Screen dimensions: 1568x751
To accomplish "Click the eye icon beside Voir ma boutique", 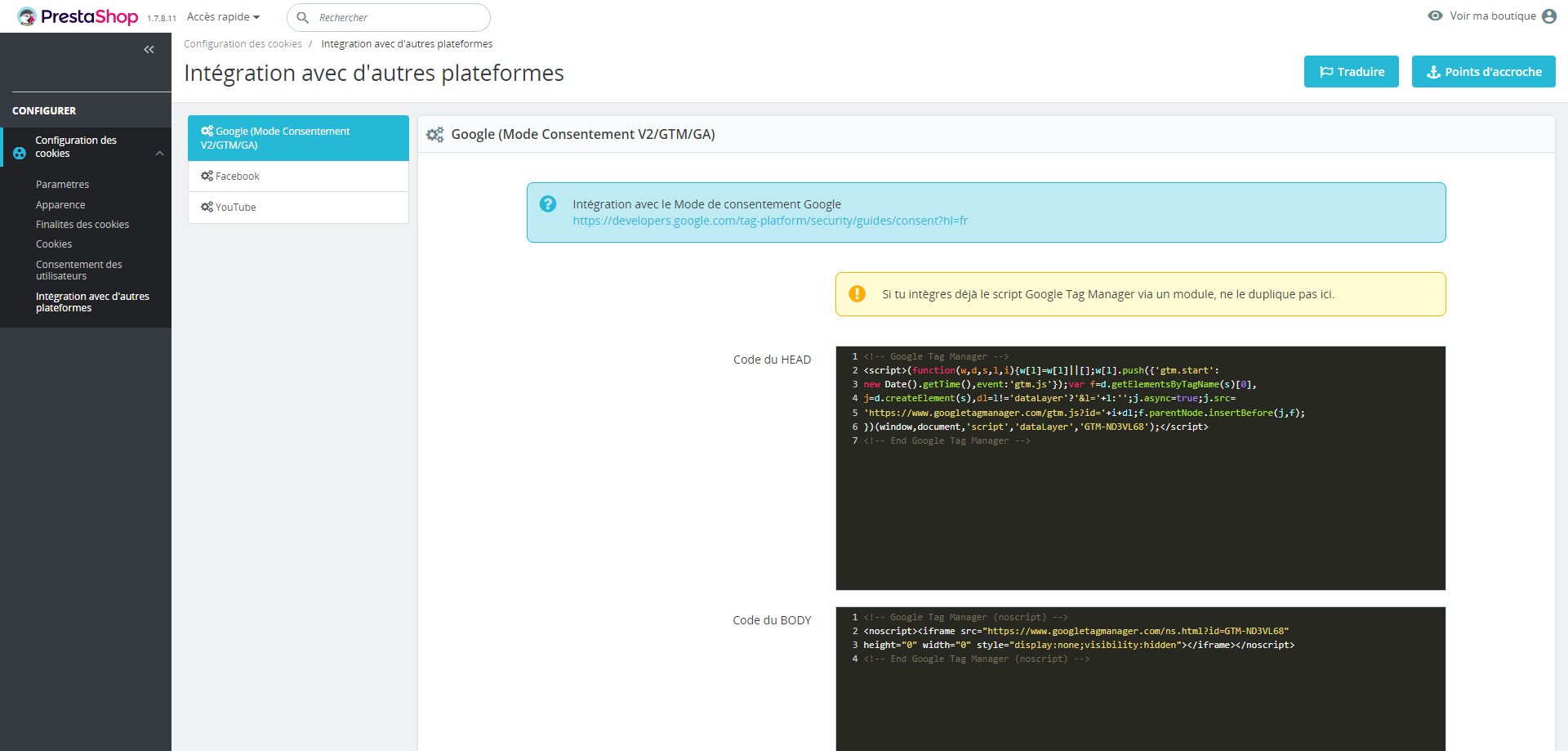I will click(1435, 16).
